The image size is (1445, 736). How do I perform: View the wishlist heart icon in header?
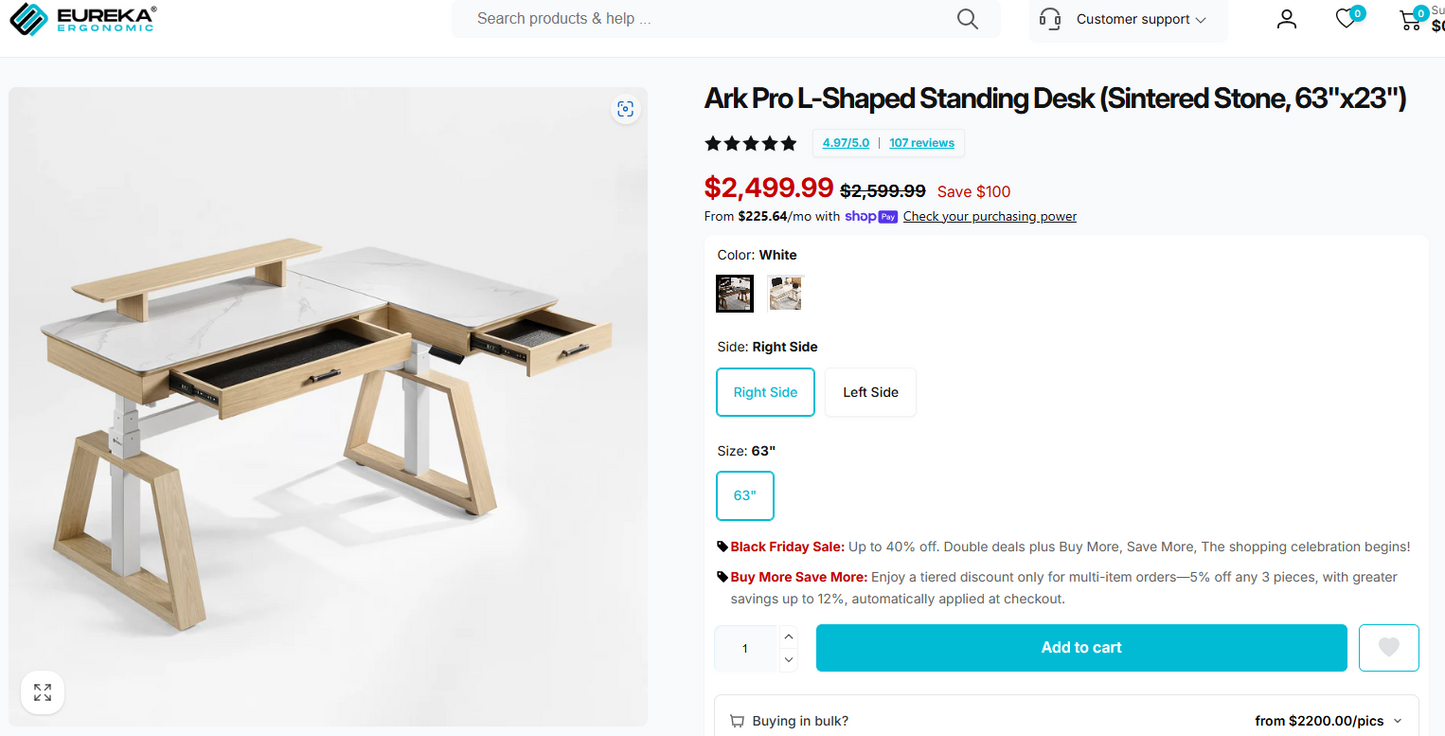pyautogui.click(x=1346, y=18)
